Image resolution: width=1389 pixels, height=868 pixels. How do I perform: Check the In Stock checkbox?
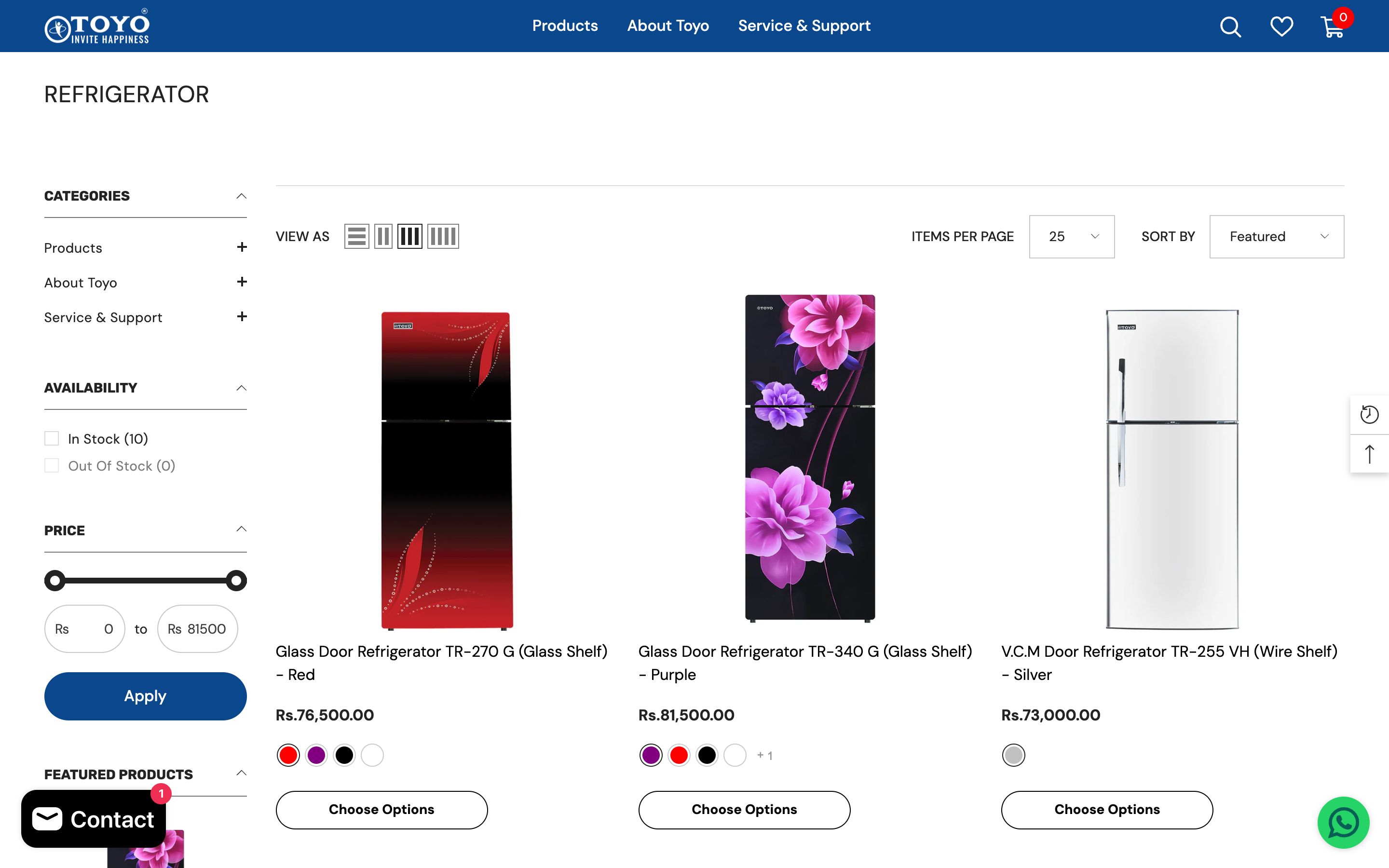point(52,439)
